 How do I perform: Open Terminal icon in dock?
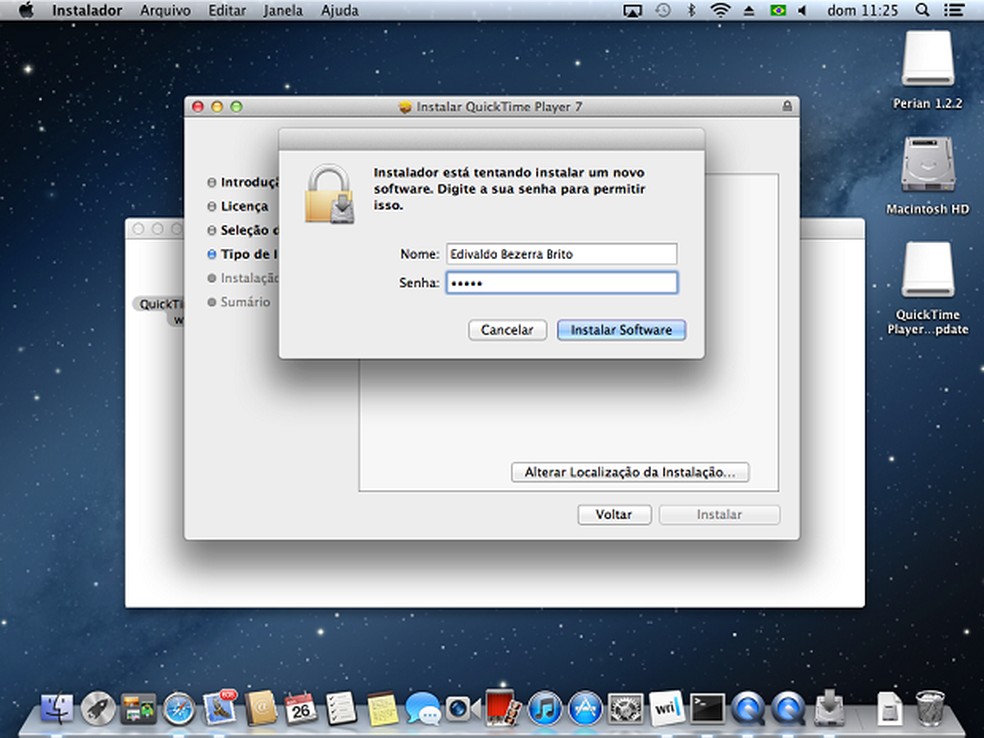click(x=707, y=709)
